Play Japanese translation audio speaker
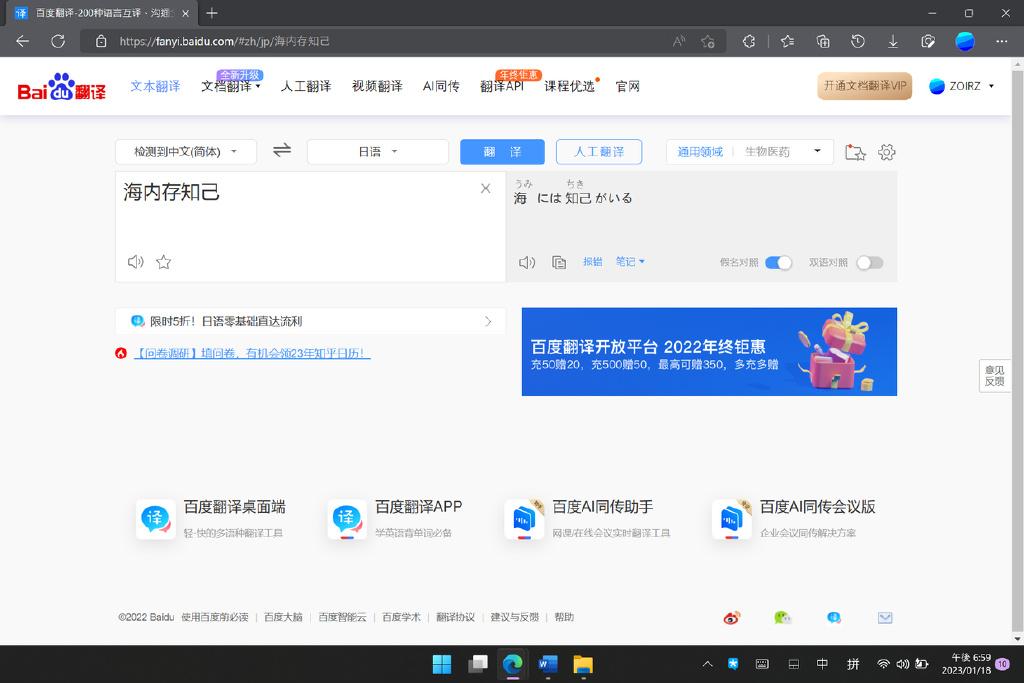The image size is (1024, 683). coord(526,262)
